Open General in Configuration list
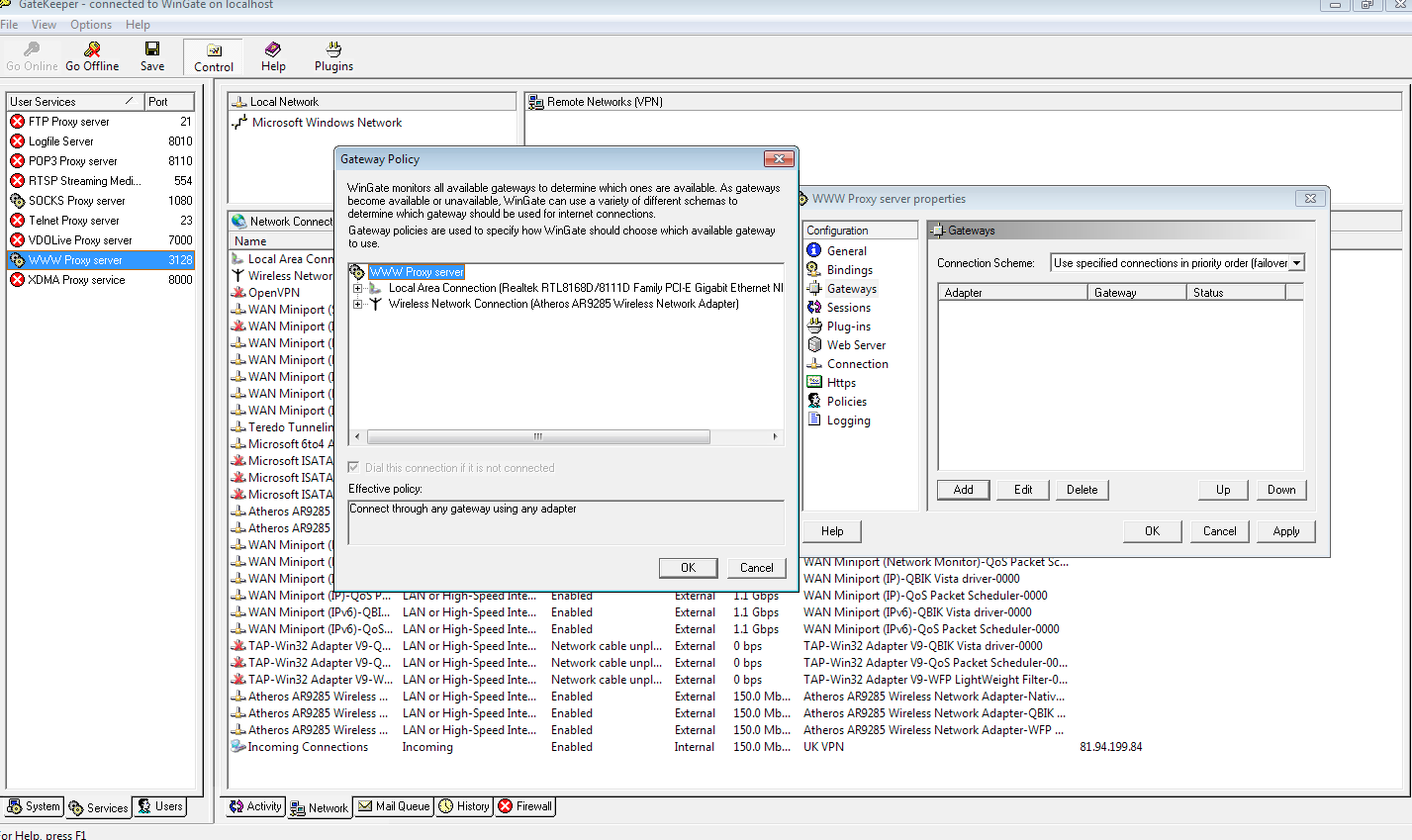This screenshot has width=1412, height=840. [846, 251]
